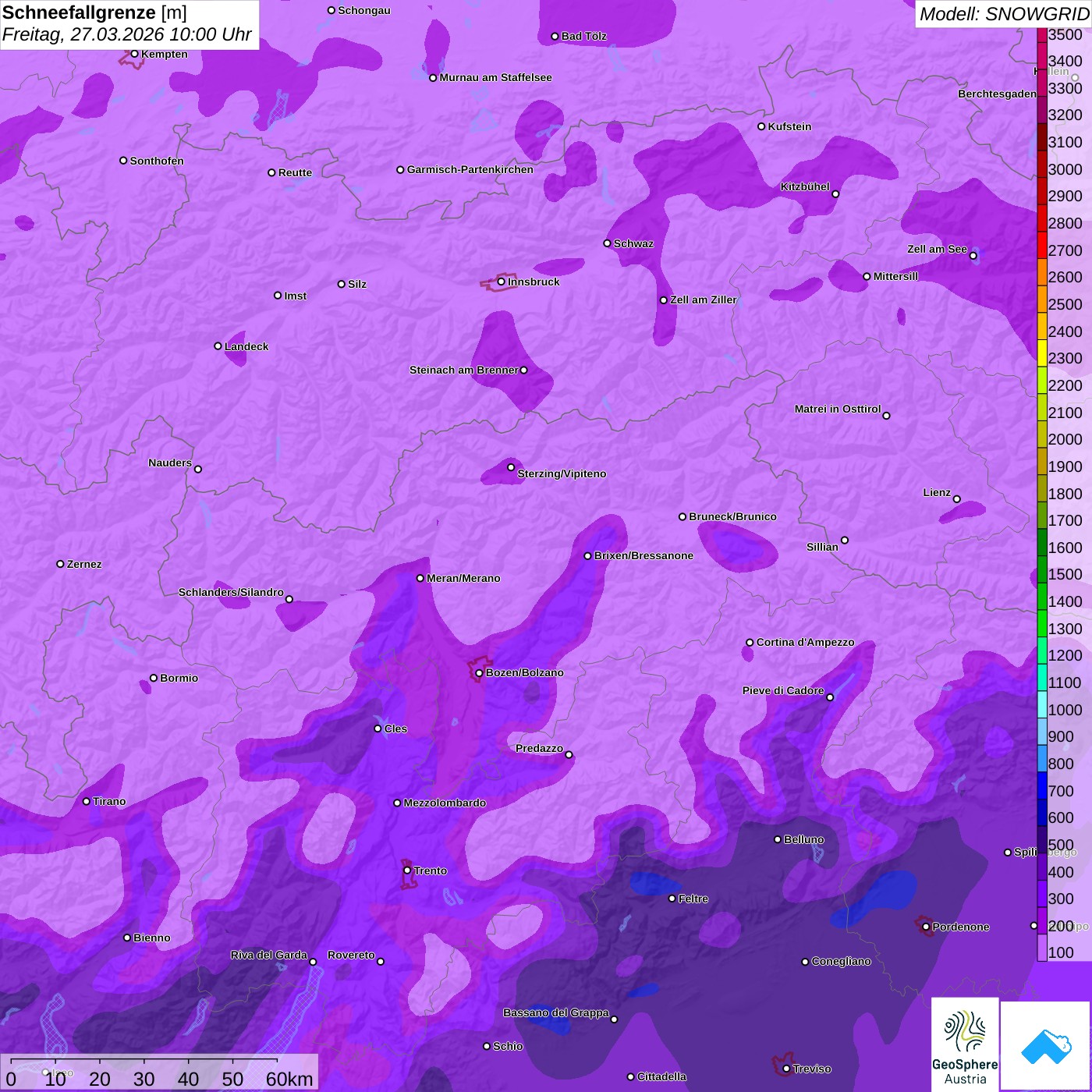1092x1092 pixels.
Task: Click the Belluno marker dot
Action: click(x=777, y=839)
